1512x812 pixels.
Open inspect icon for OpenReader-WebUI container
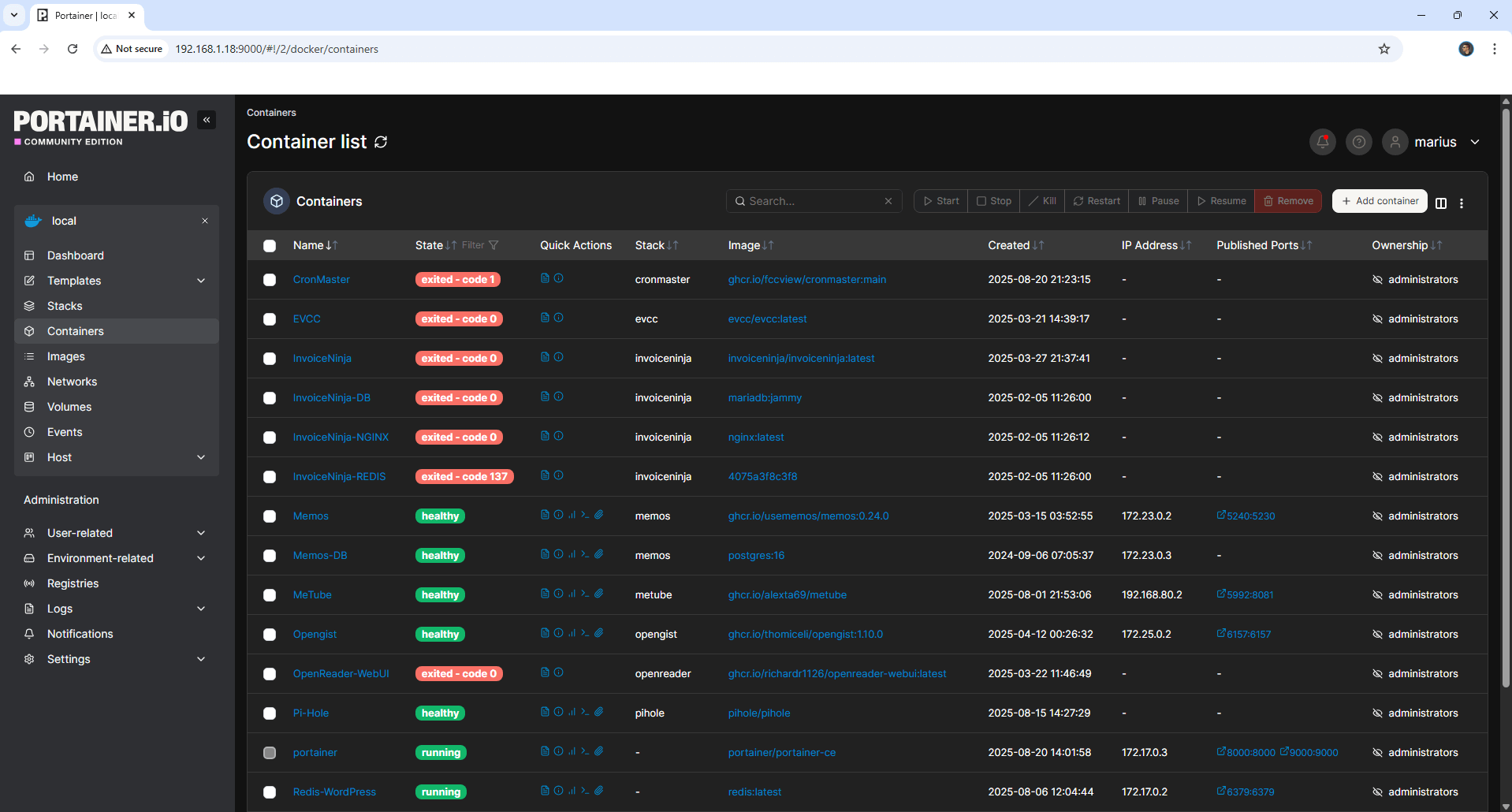coord(558,672)
